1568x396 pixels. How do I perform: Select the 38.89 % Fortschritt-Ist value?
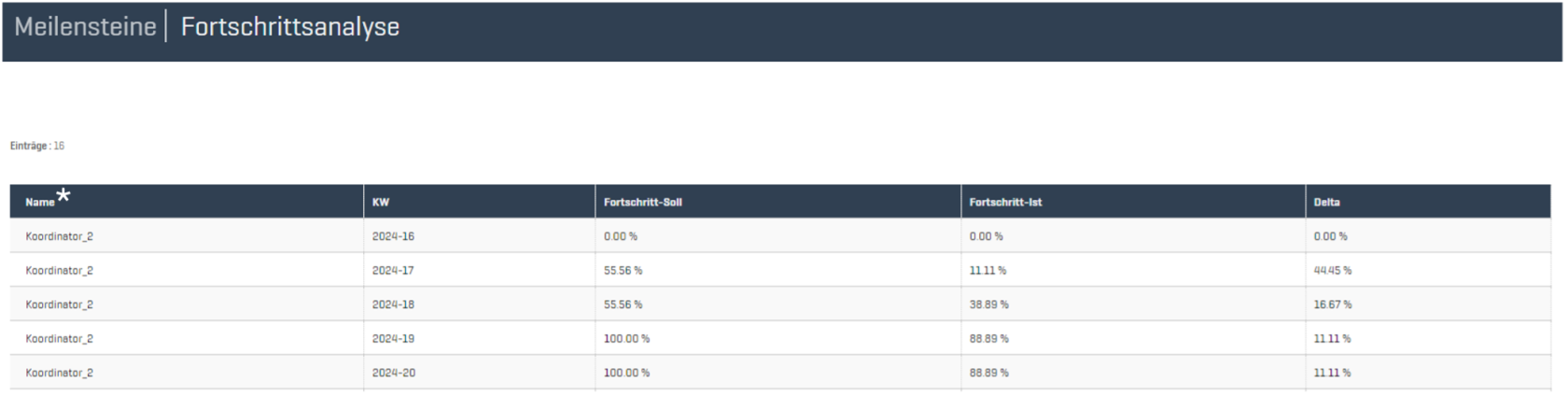(988, 304)
